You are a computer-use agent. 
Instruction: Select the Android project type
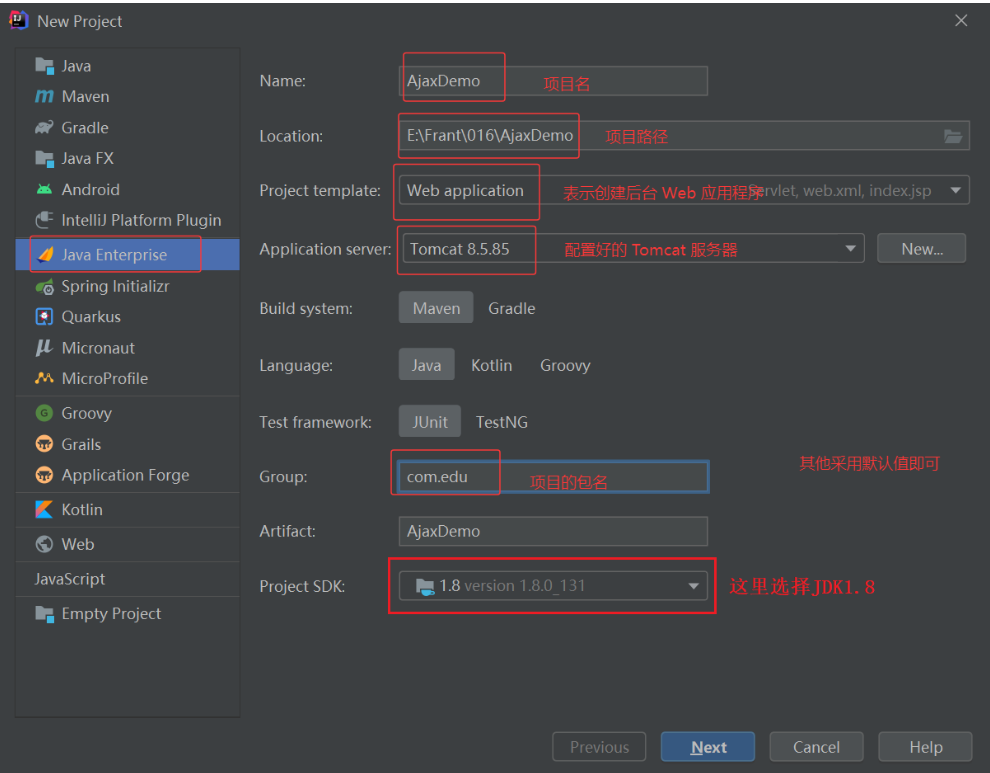tap(128, 189)
